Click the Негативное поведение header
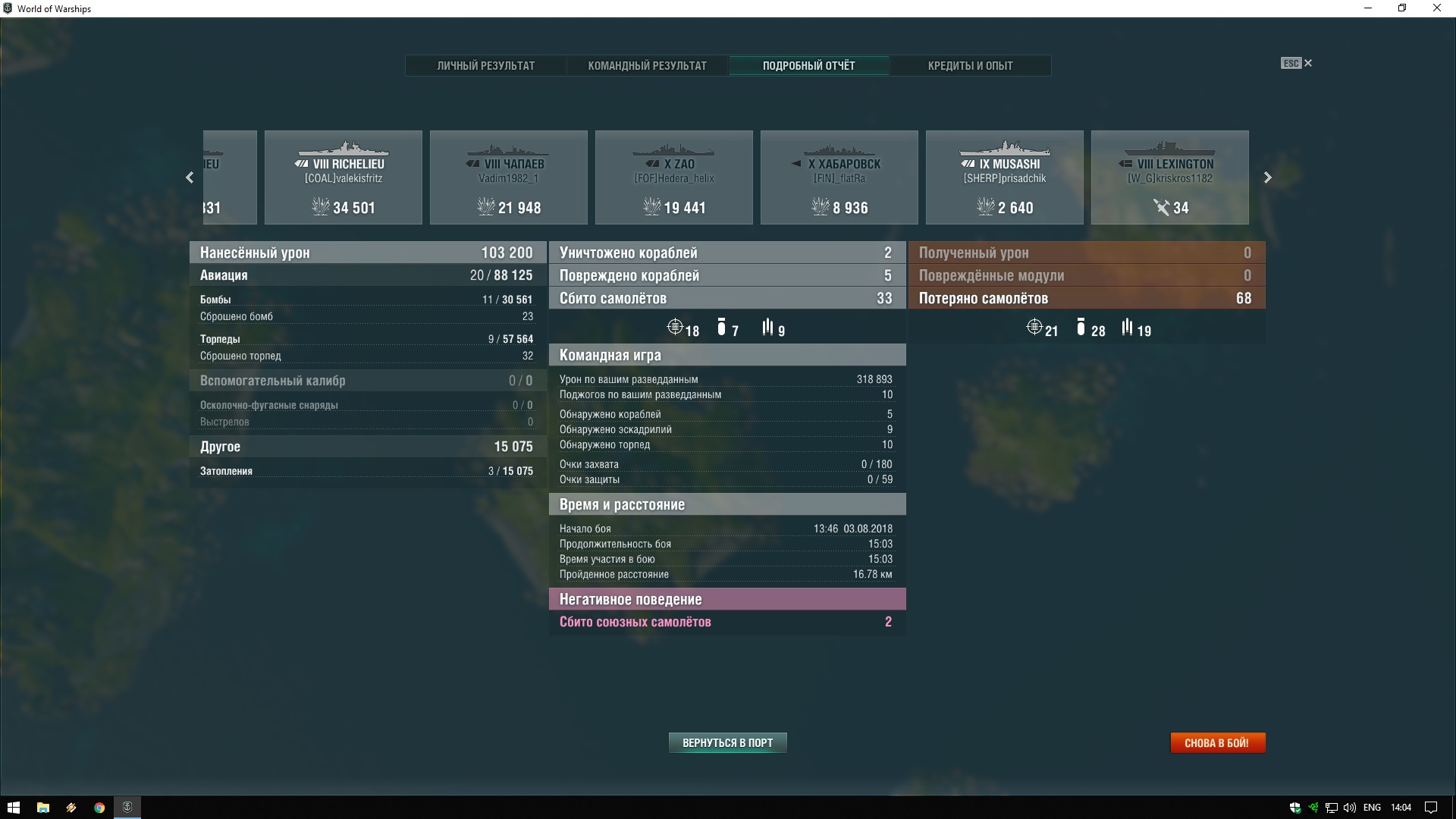1456x819 pixels. click(727, 599)
